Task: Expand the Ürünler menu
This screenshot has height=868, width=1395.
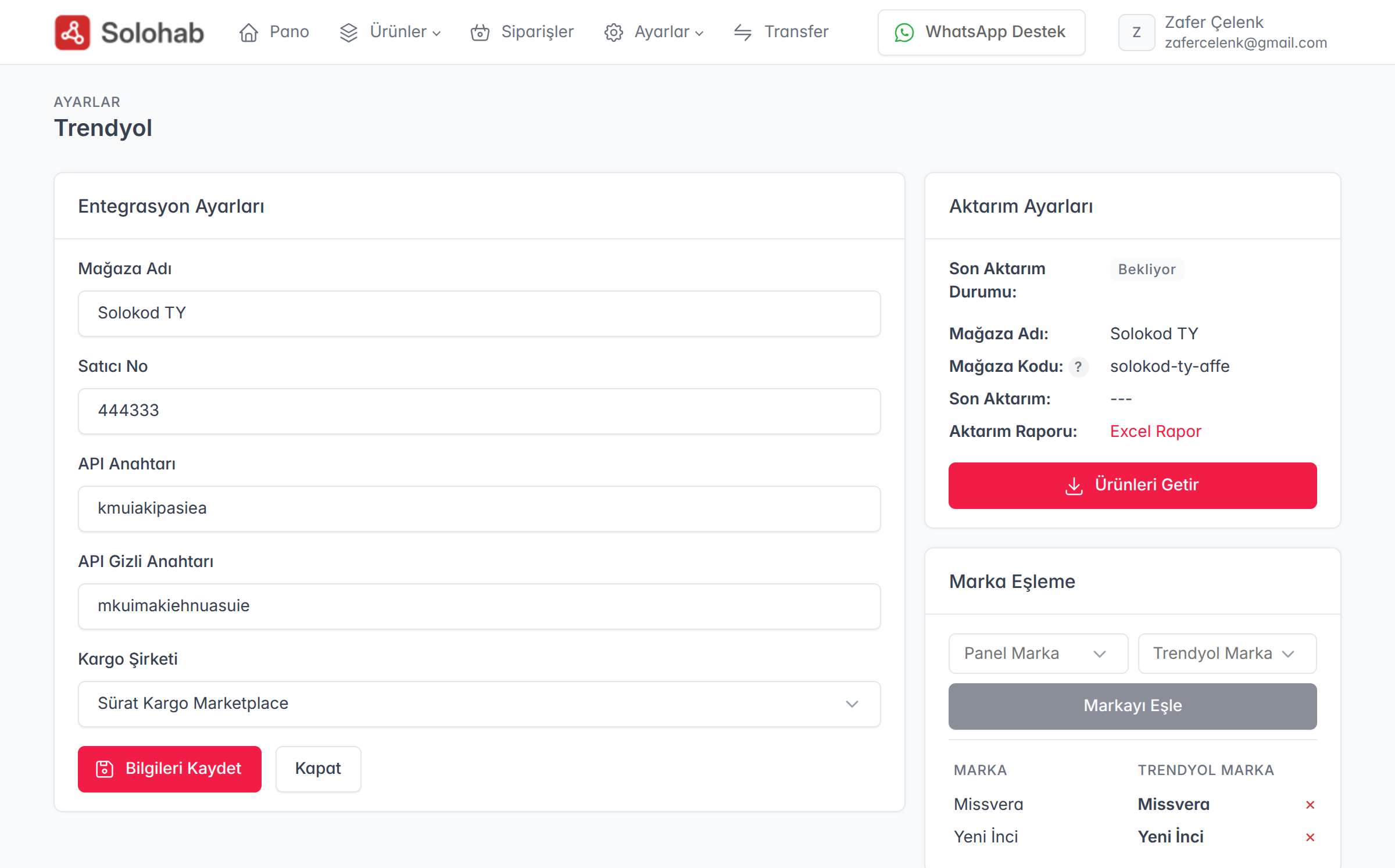Action: [x=391, y=32]
